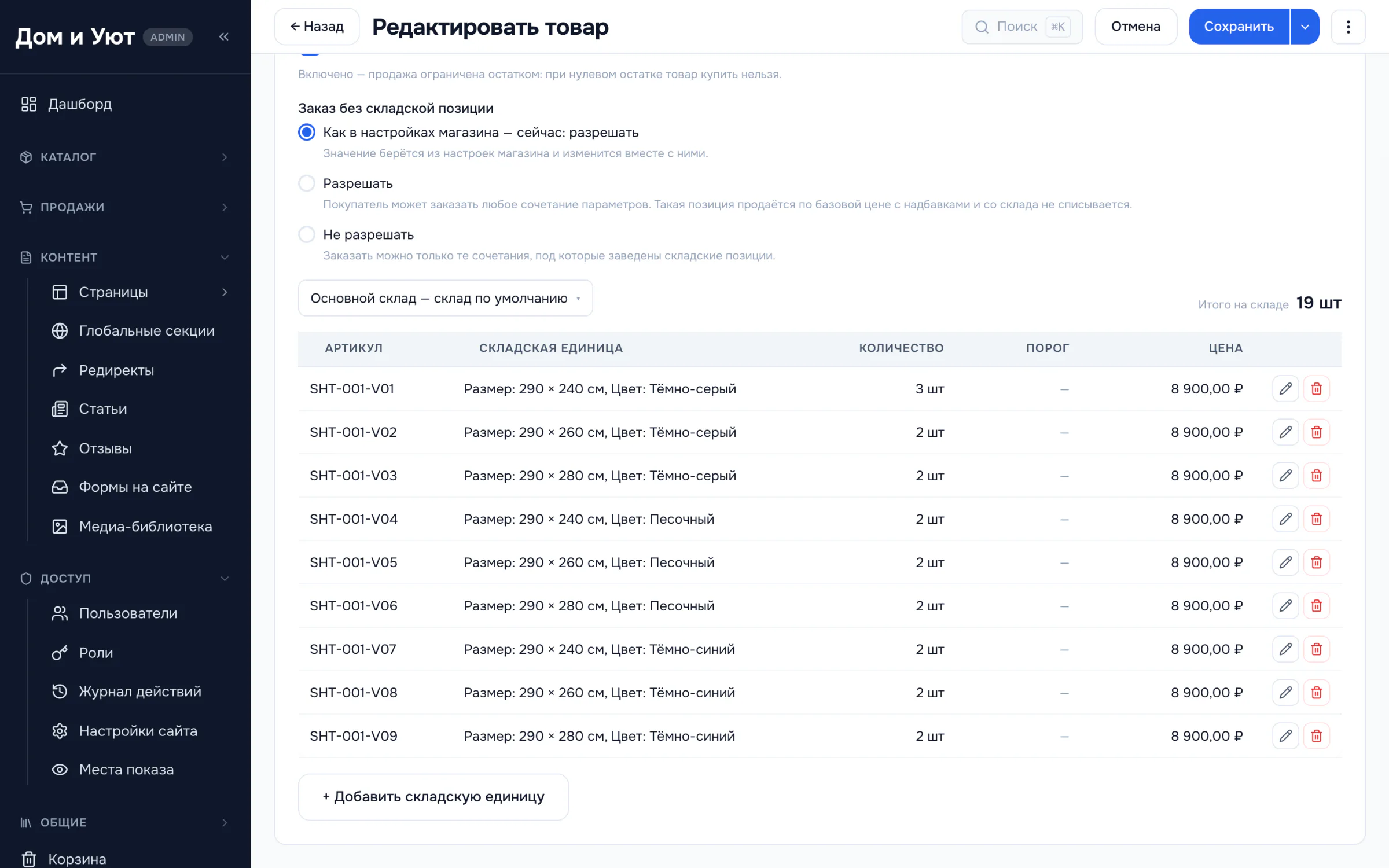Edit stock unit SHT-001-V03

tap(1285, 476)
